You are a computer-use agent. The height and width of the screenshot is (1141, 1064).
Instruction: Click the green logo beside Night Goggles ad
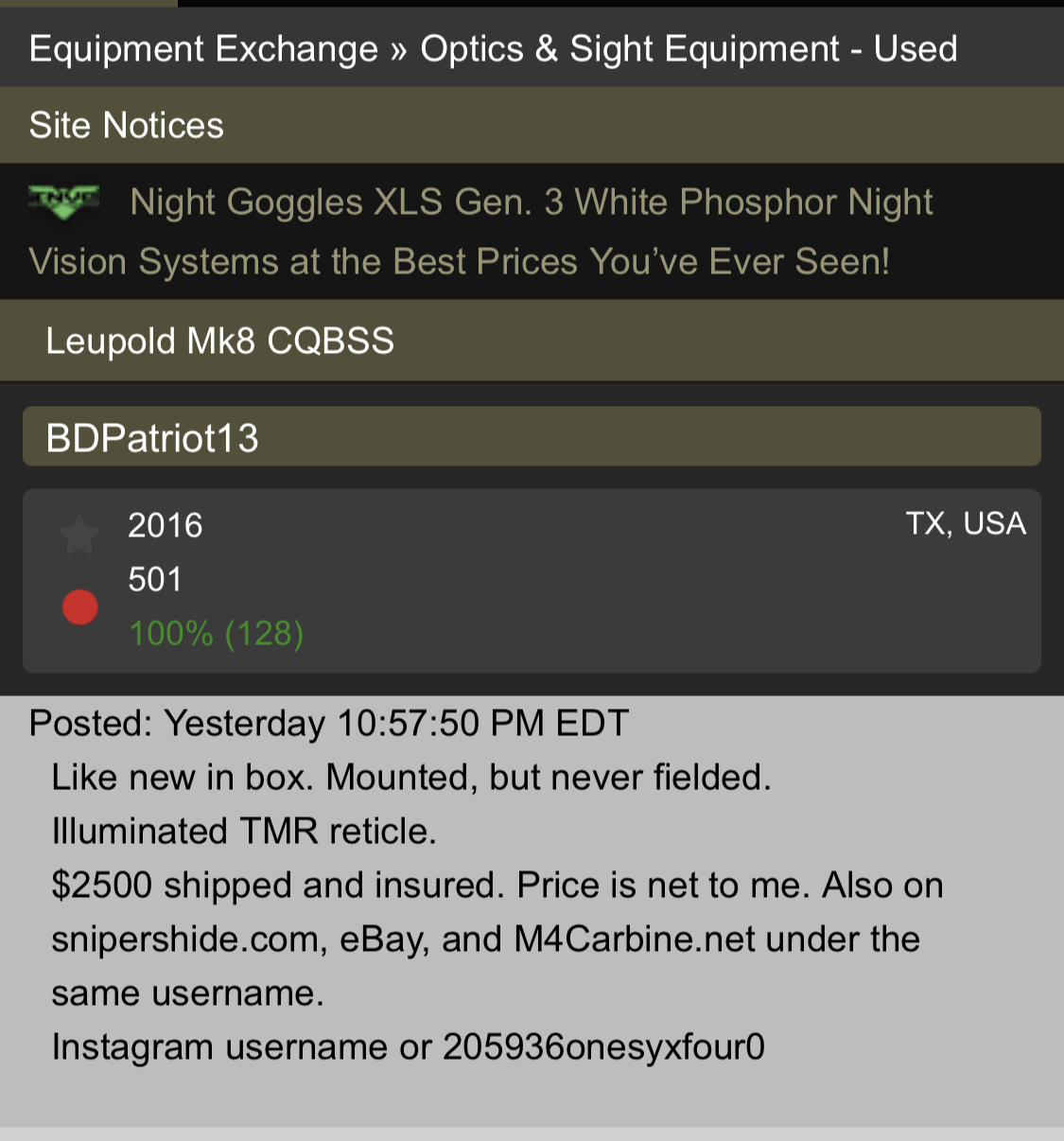point(64,202)
